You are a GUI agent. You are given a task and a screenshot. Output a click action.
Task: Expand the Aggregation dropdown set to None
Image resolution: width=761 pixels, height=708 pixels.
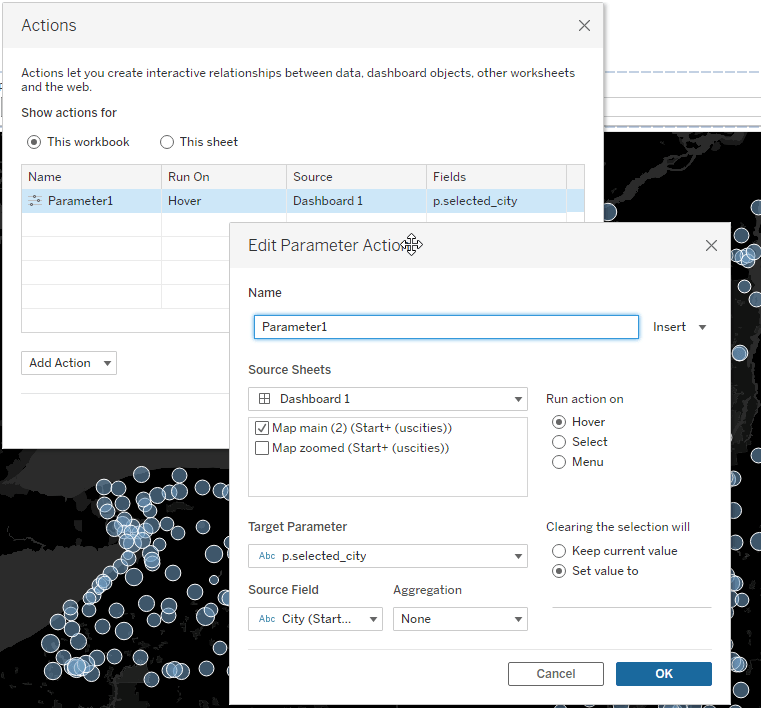point(460,619)
